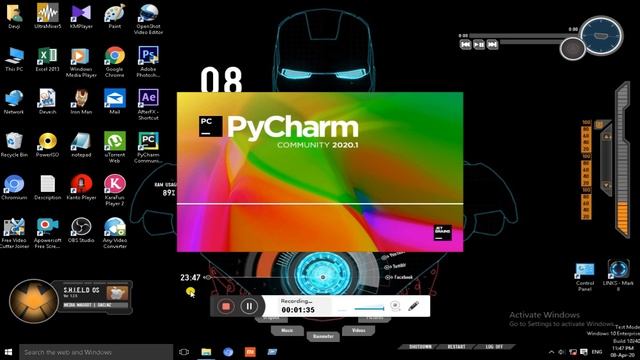Viewport: 640px width, 360px height.
Task: Click the Music launcher button
Action: pos(287,330)
